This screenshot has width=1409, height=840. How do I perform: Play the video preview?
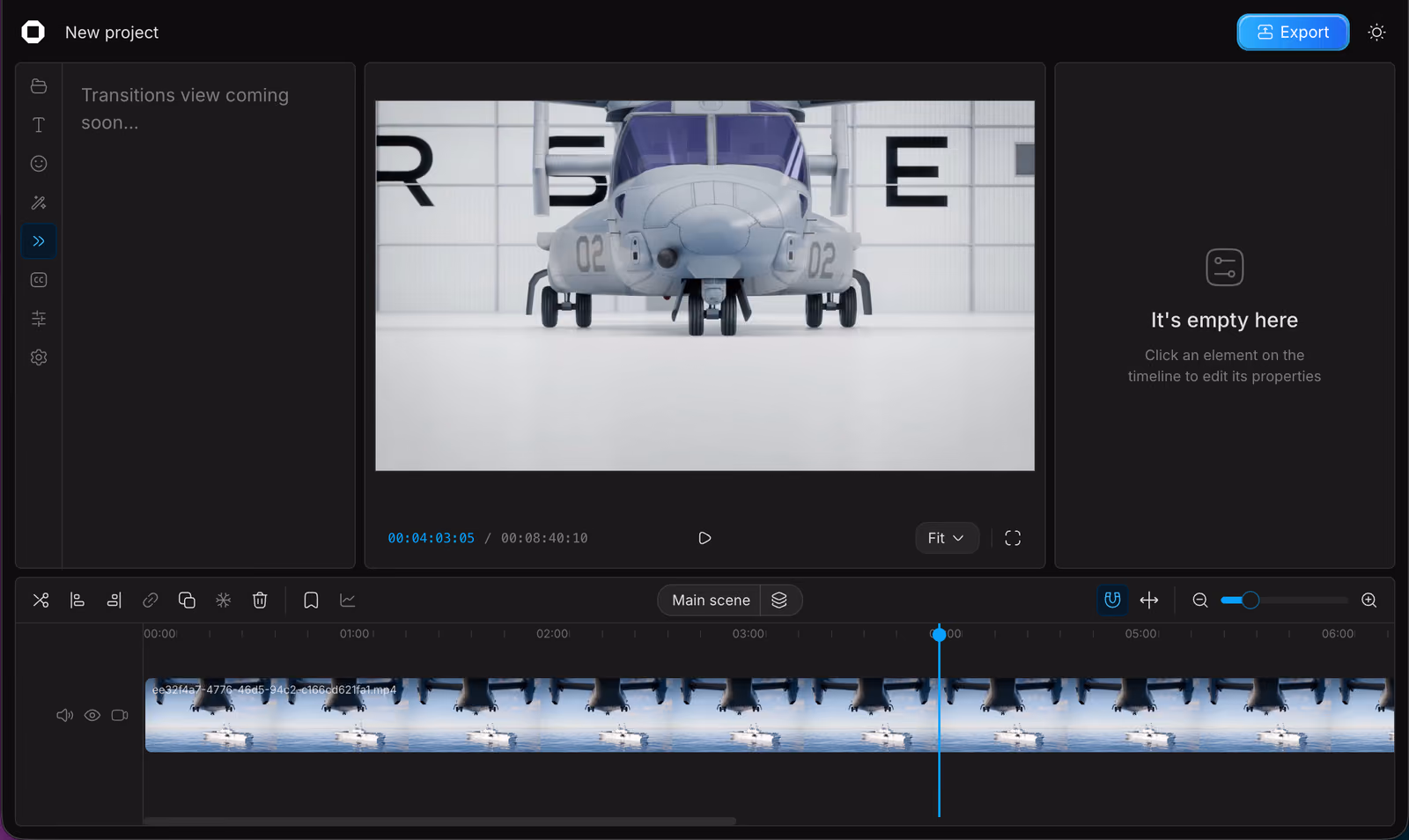(704, 538)
